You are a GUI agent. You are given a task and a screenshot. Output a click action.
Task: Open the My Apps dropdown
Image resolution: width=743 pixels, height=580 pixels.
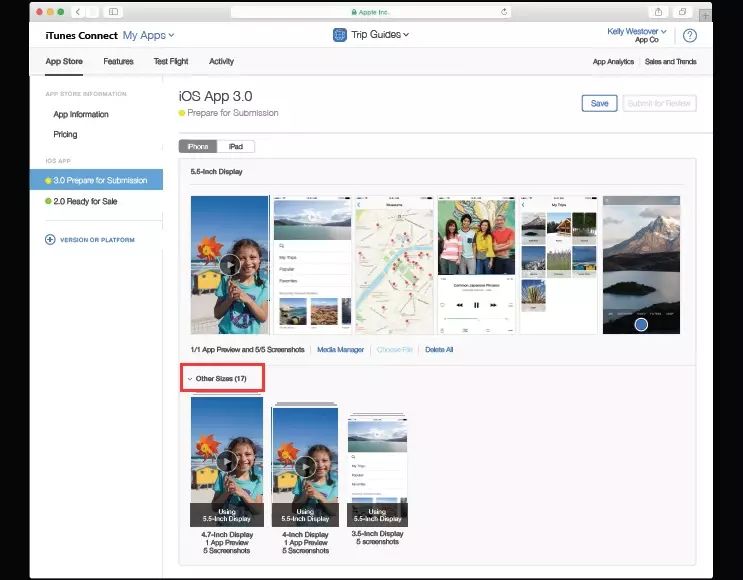148,36
